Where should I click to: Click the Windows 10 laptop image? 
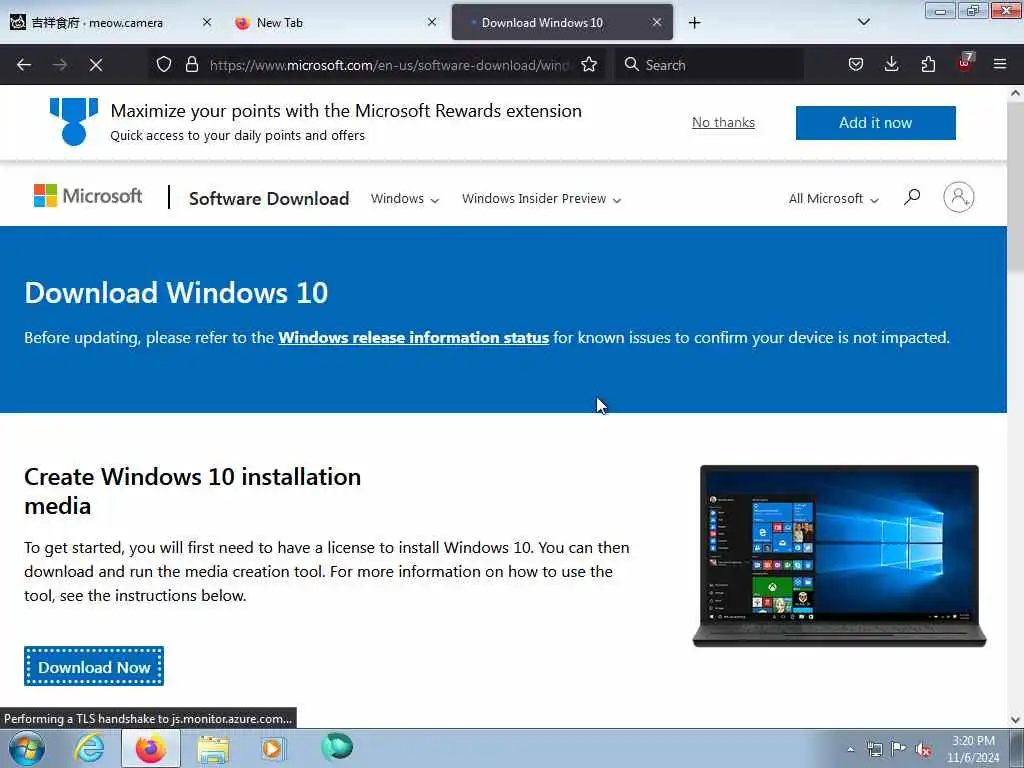[839, 556]
